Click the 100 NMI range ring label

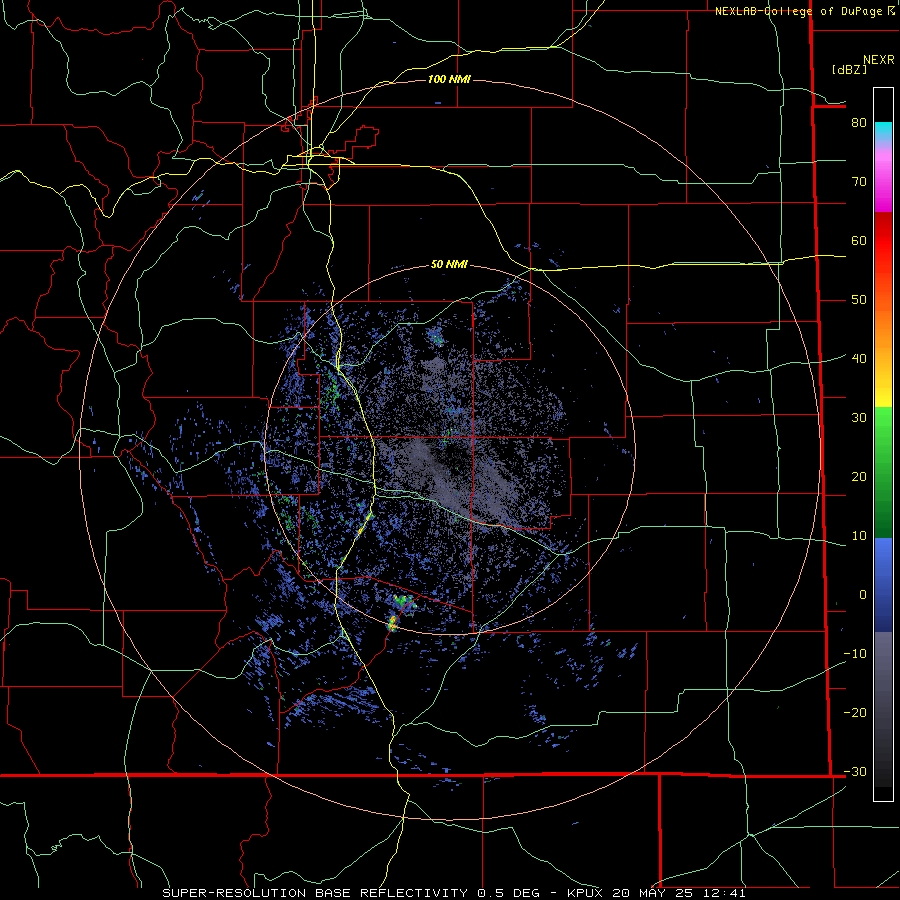(449, 79)
